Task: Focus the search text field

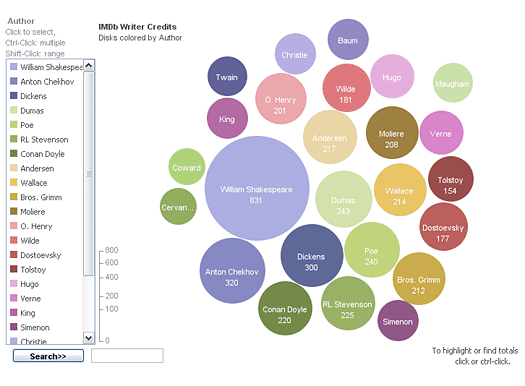Action: coord(127,356)
